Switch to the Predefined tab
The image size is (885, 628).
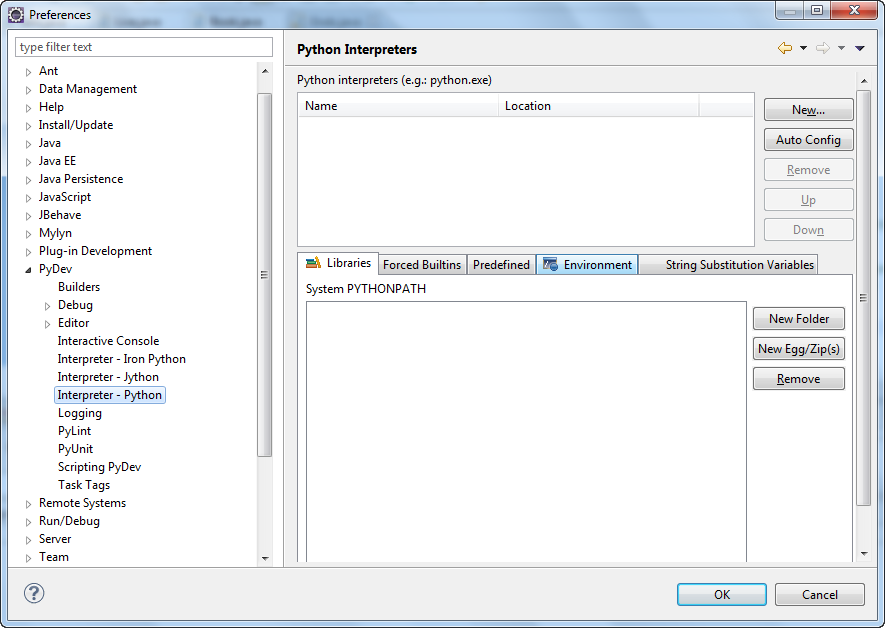(x=501, y=264)
